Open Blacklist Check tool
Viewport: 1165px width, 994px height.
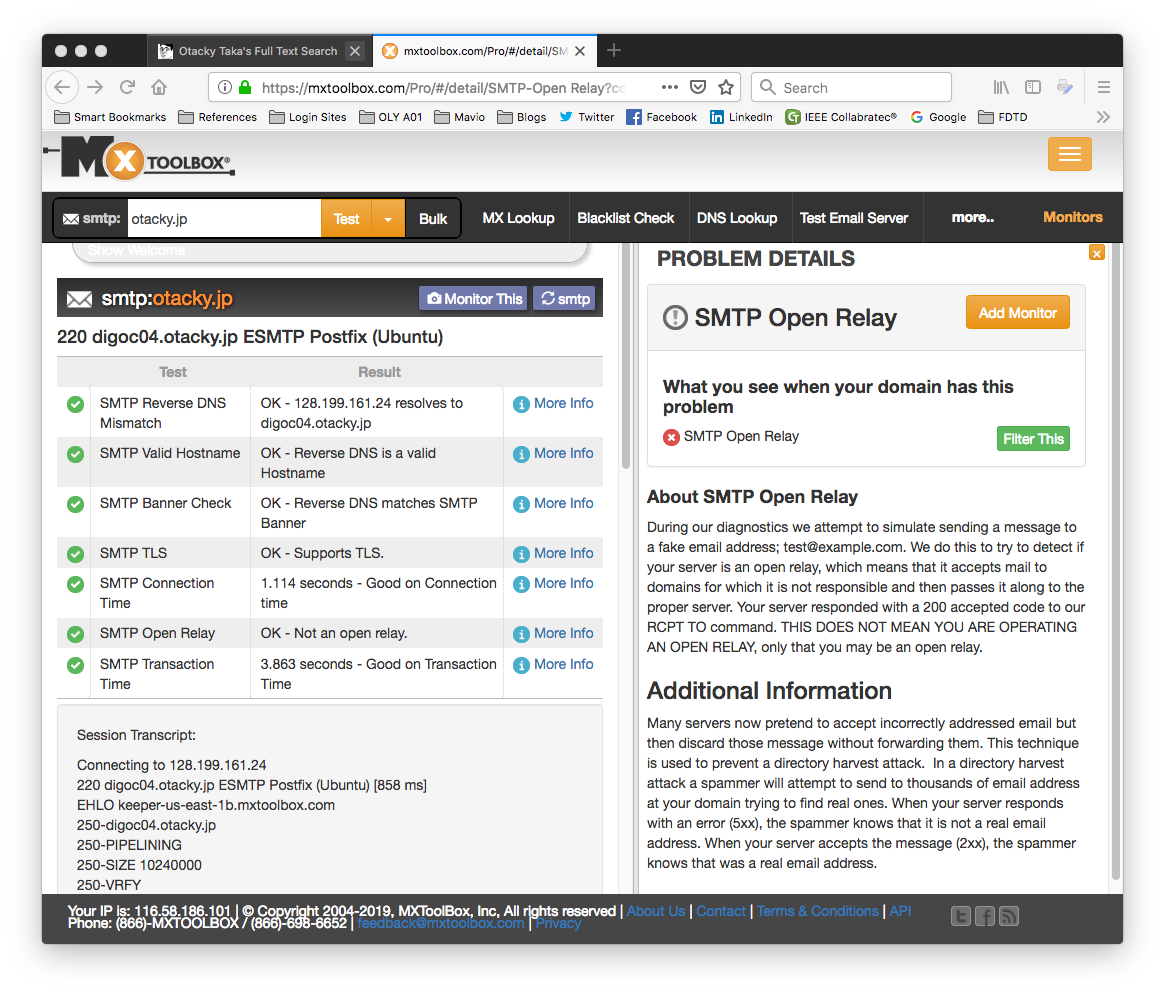pos(626,218)
